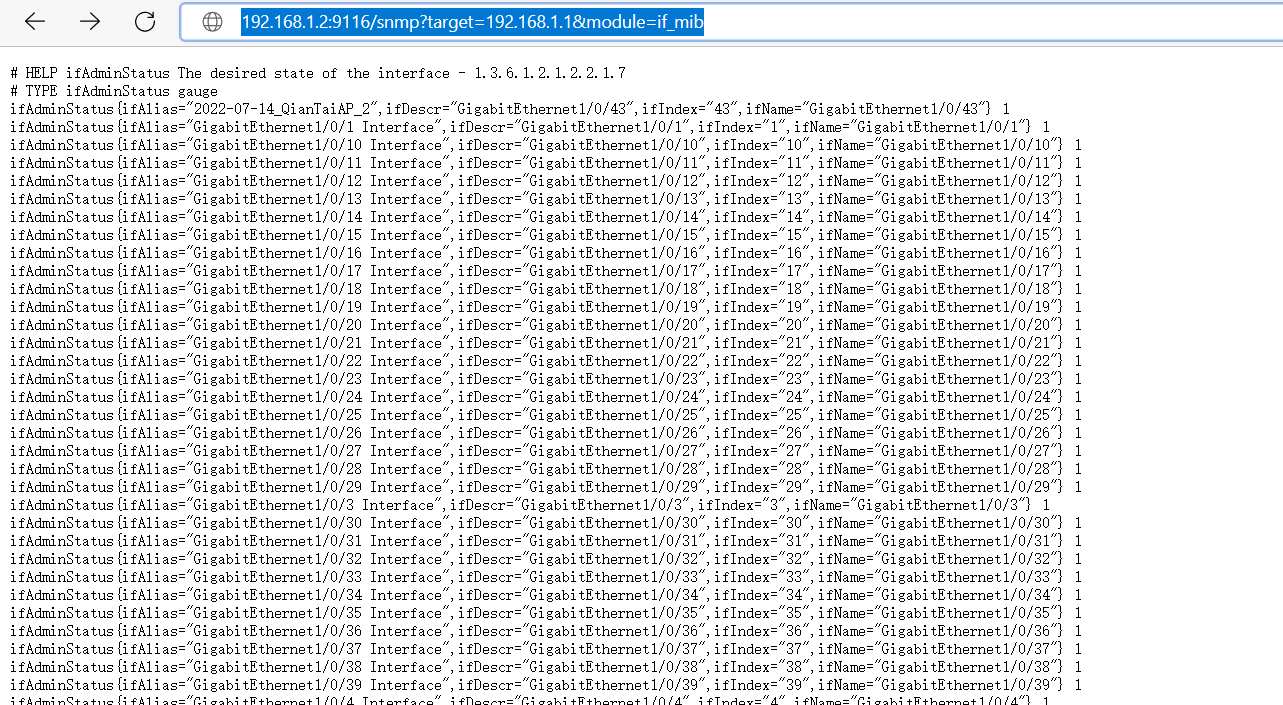Click the GigabitEthernet1/0/39 metric line

pyautogui.click(x=546, y=685)
